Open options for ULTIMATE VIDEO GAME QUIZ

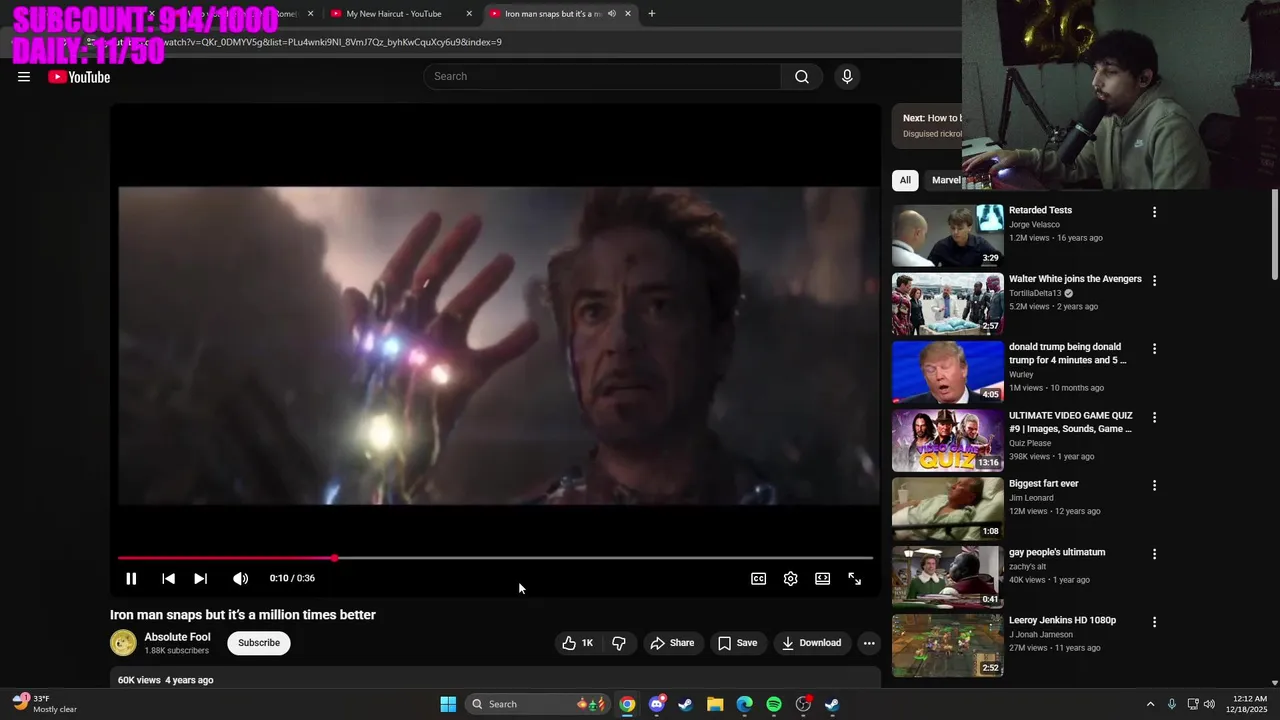(x=1154, y=417)
